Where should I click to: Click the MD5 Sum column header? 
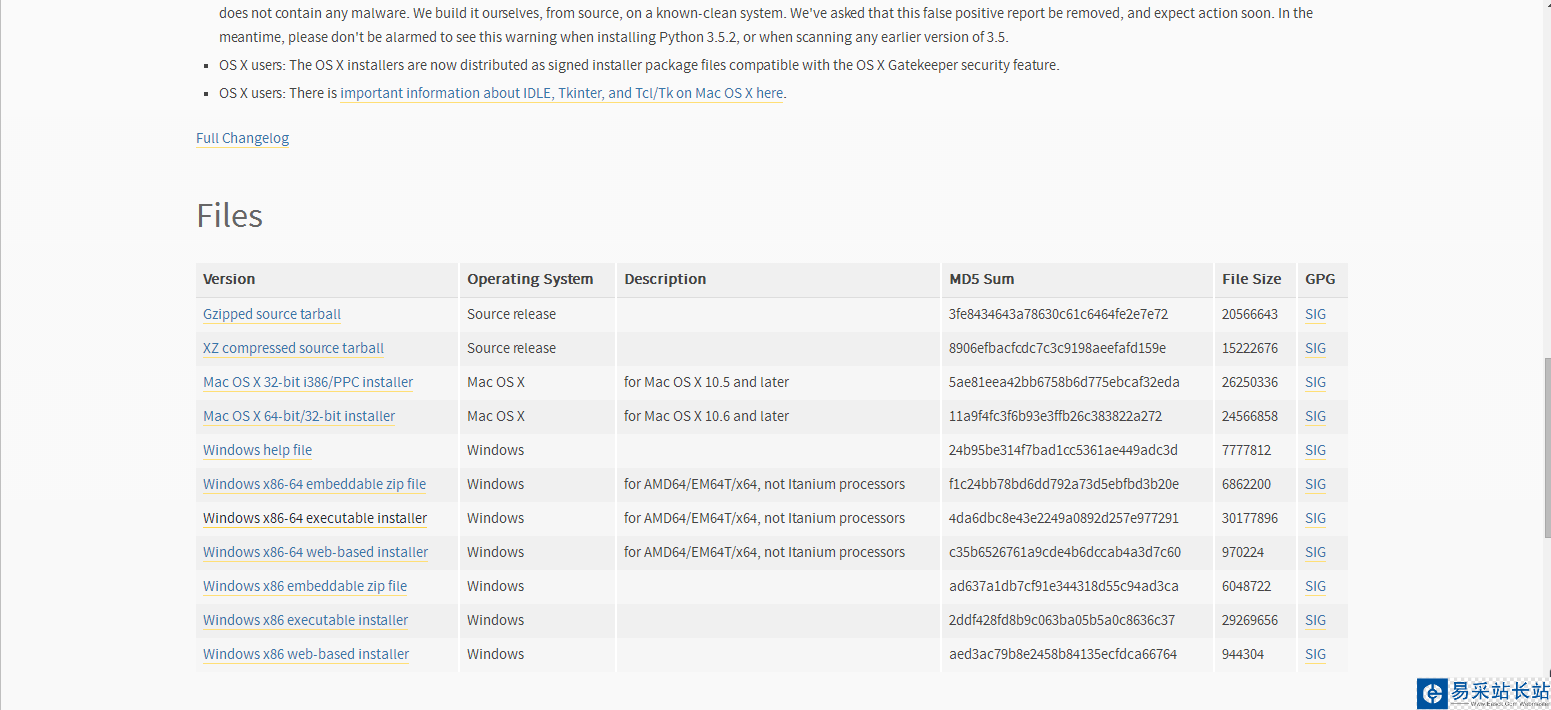pyautogui.click(x=982, y=279)
